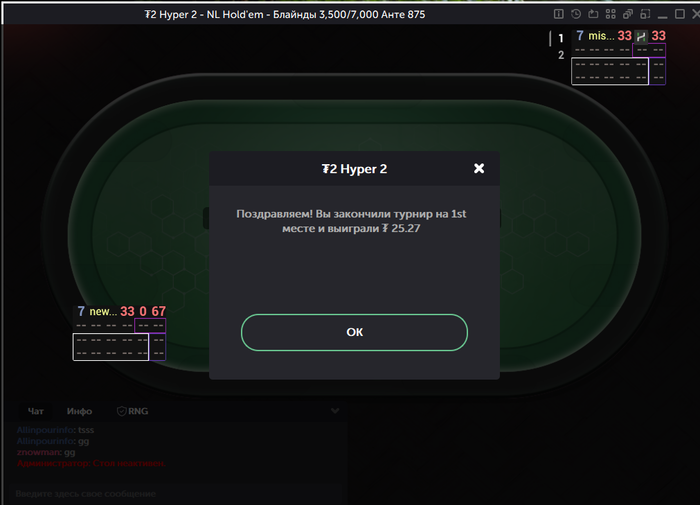Switch to the Чат tab
Viewport: 700px width, 505px height.
[x=36, y=411]
